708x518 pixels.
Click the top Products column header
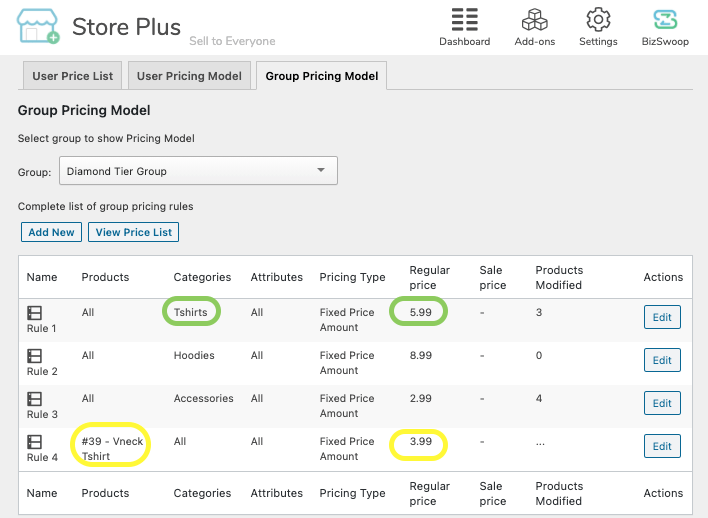tap(105, 277)
